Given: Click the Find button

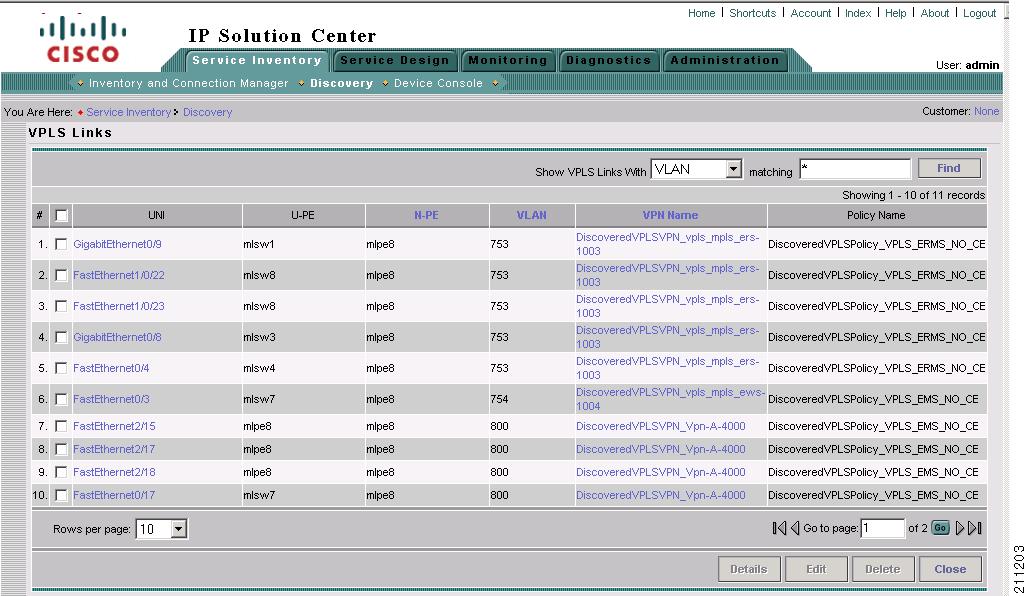Looking at the screenshot, I should (x=949, y=168).
